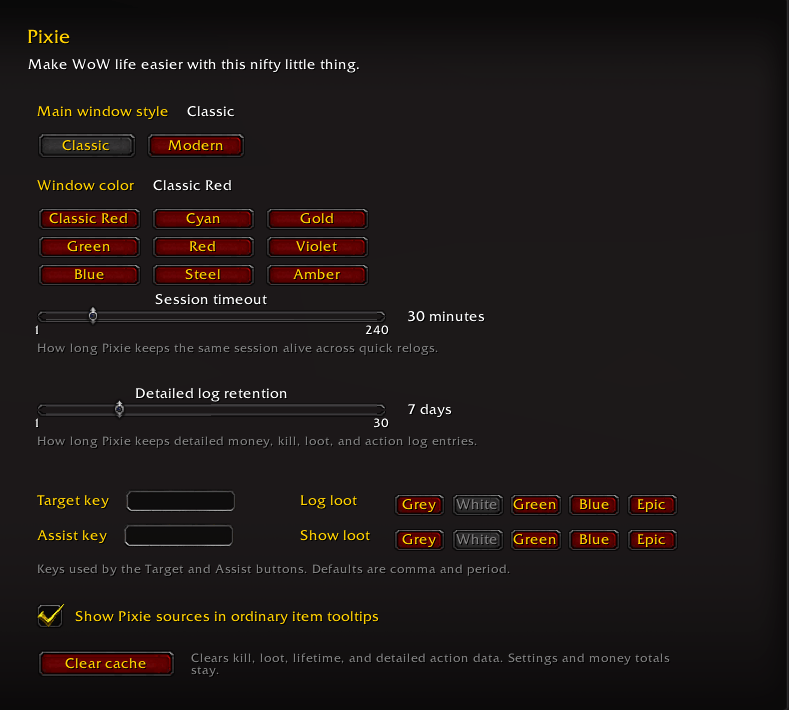Toggle White in the Log loot row

[x=478, y=505]
